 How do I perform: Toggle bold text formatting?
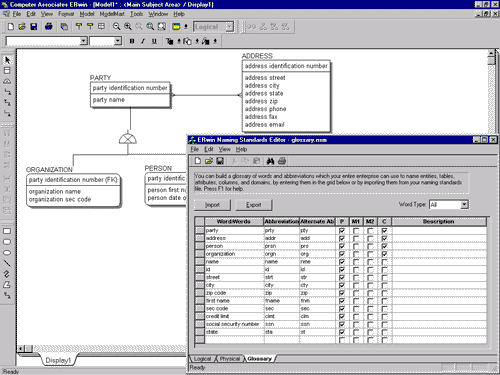point(132,41)
